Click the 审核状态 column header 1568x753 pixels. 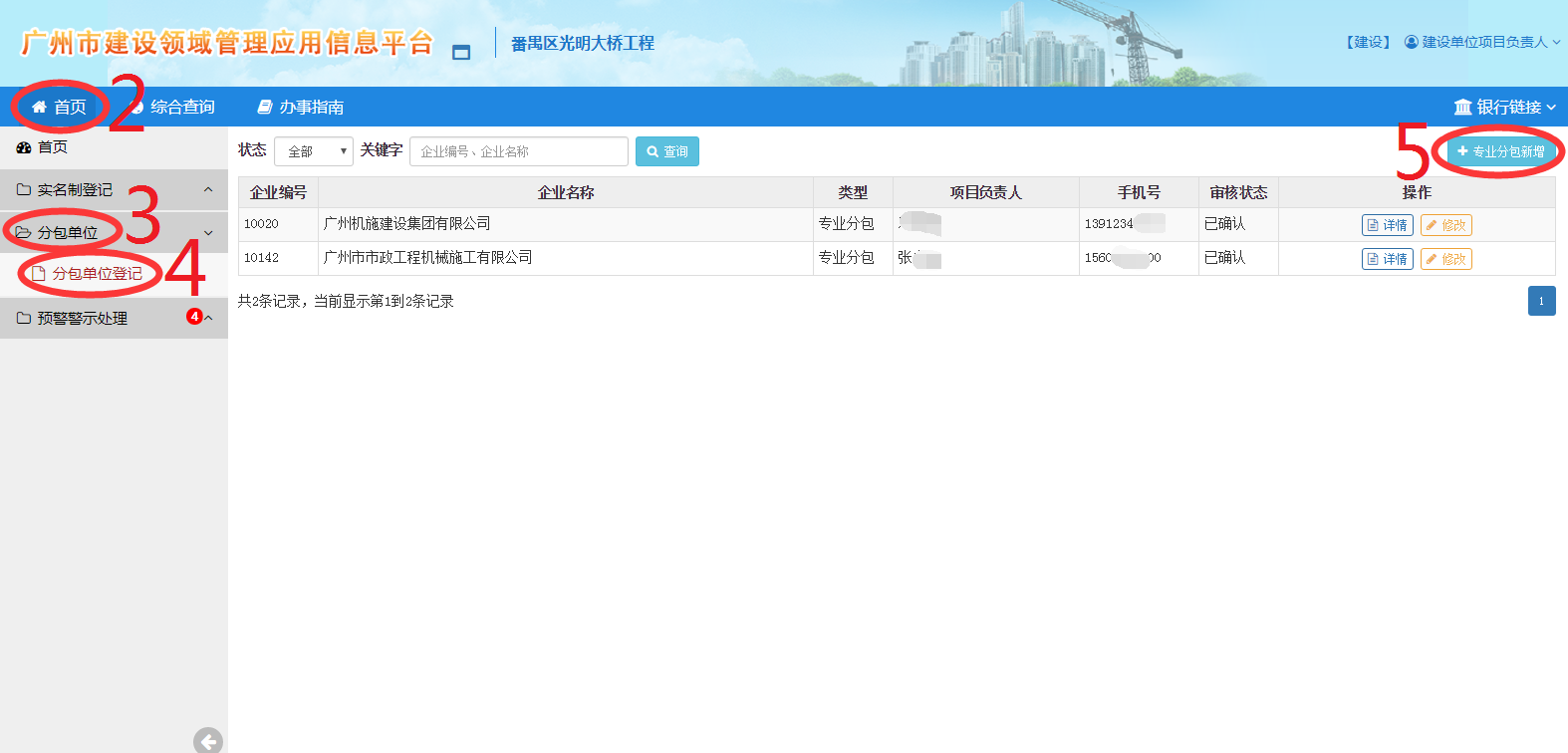[x=1238, y=192]
